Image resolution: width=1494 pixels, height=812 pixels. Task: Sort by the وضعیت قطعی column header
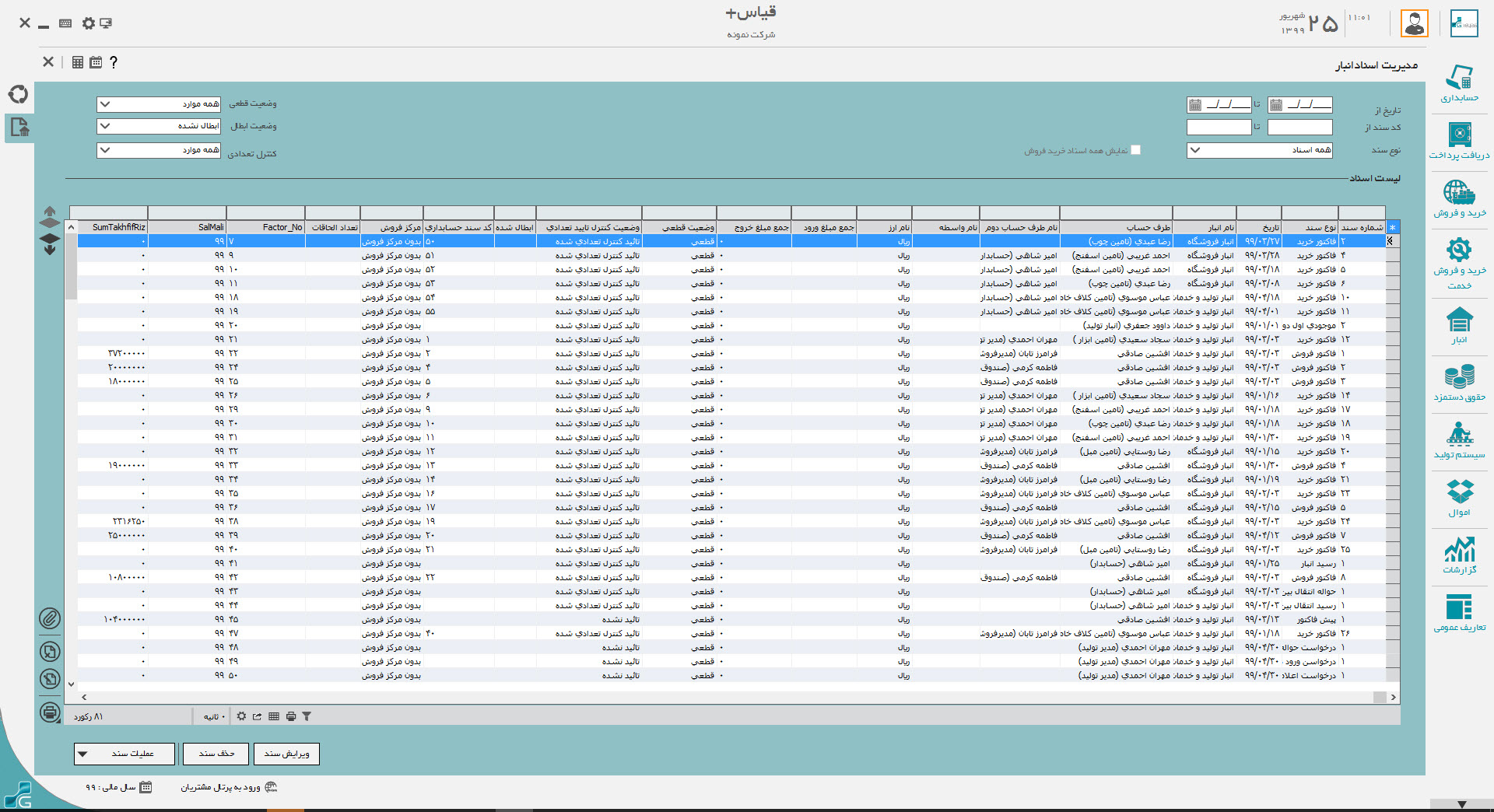pyautogui.click(x=679, y=227)
